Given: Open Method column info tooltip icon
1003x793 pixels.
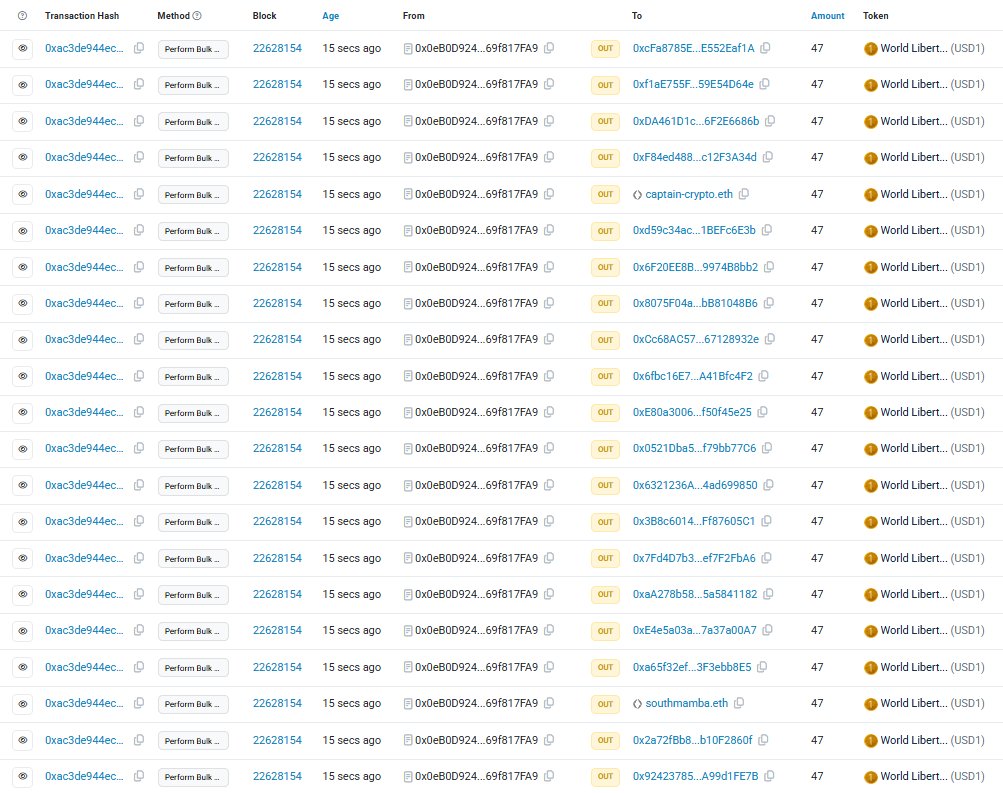Looking at the screenshot, I should (197, 15).
